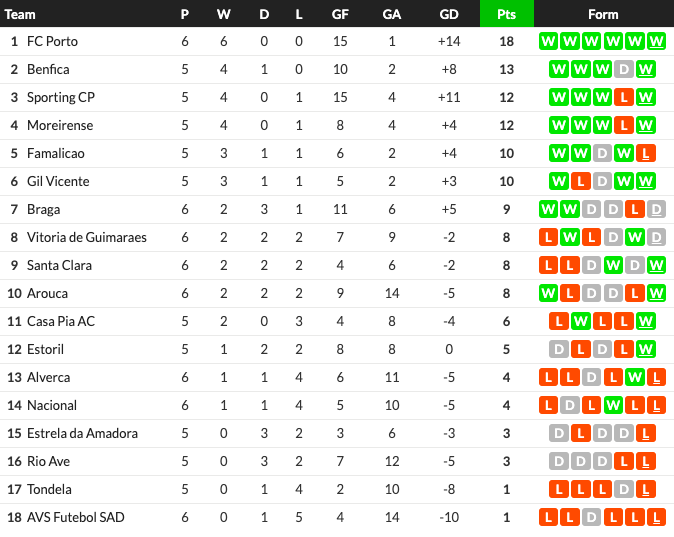This screenshot has height=537, width=674.
Task: Sort table by Pts column header
Action: (507, 14)
